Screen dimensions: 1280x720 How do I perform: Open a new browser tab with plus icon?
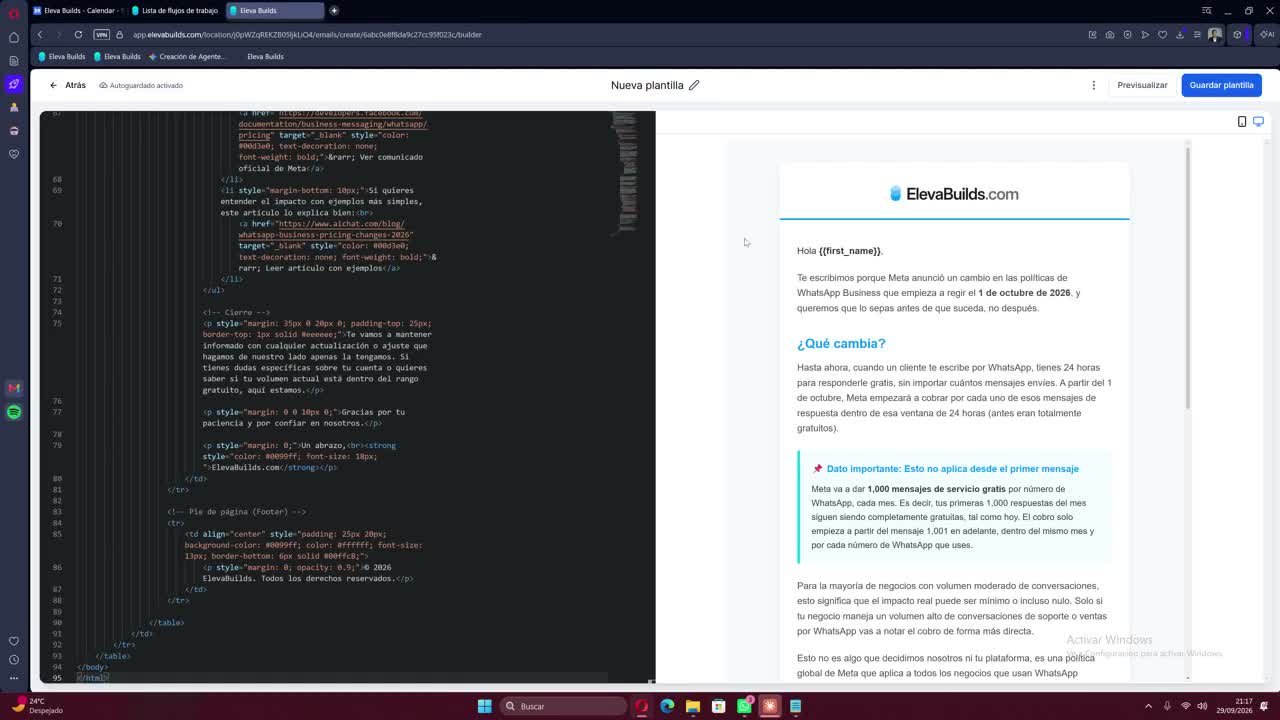pos(334,10)
